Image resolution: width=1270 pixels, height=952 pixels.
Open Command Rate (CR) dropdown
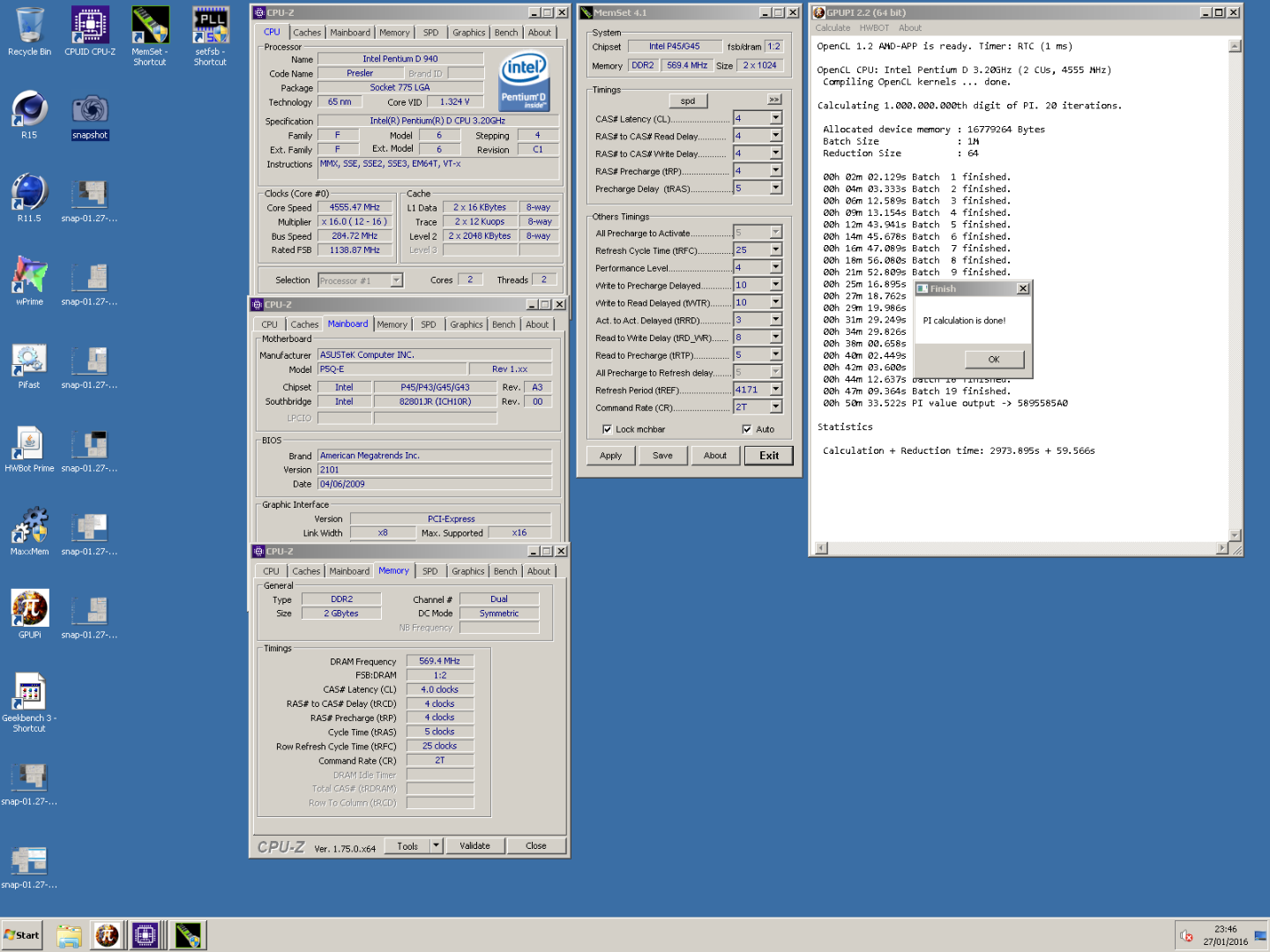[776, 407]
